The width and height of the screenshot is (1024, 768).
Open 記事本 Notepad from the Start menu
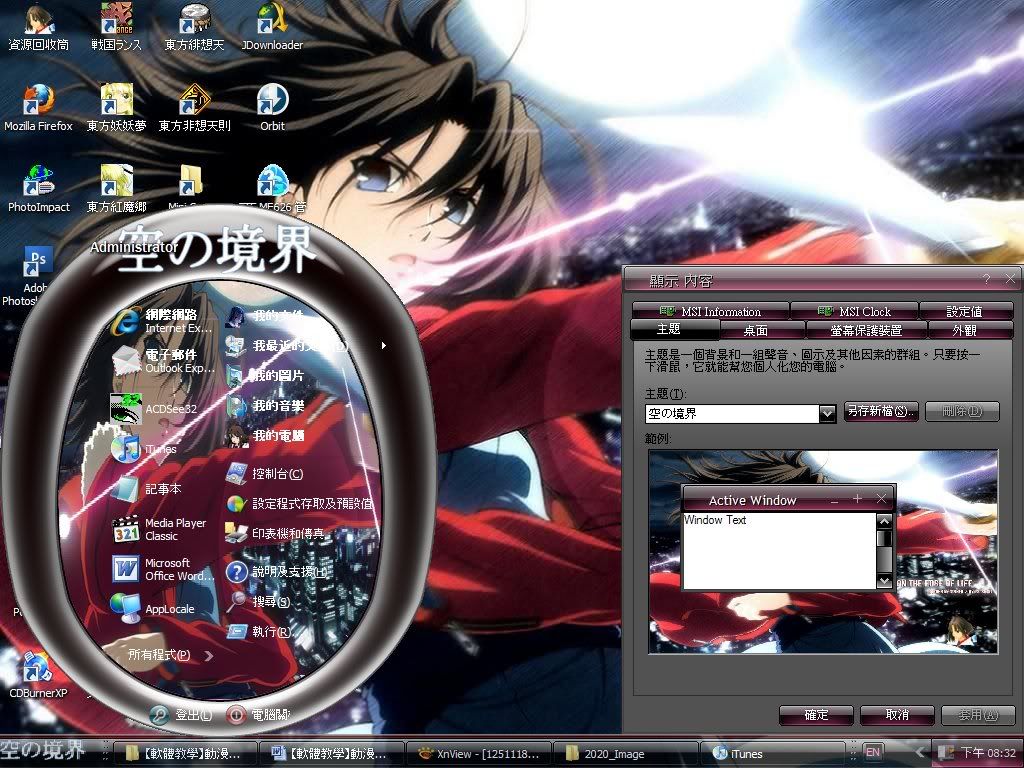tap(146, 488)
